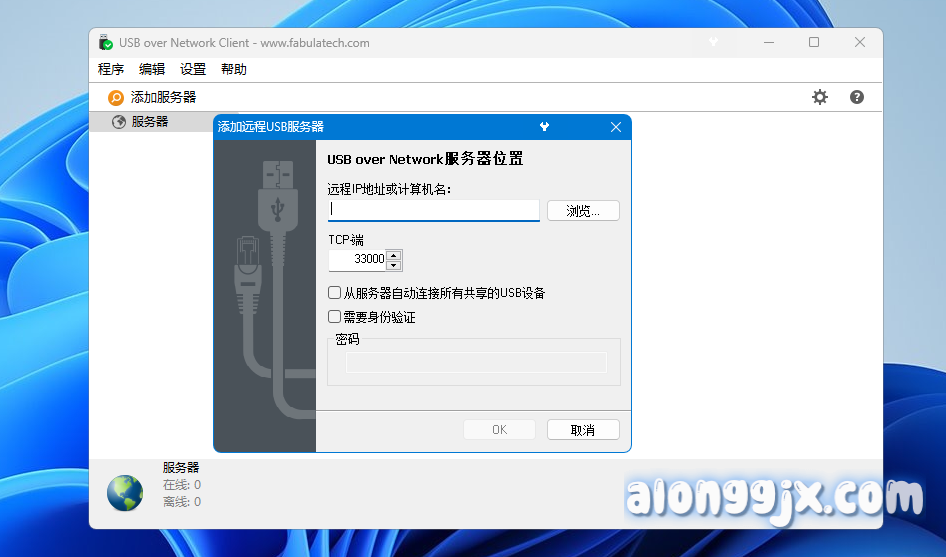Viewport: 946px width, 557px height.
Task: Toggle the 需要身份验证 checkbox
Action: 335,317
